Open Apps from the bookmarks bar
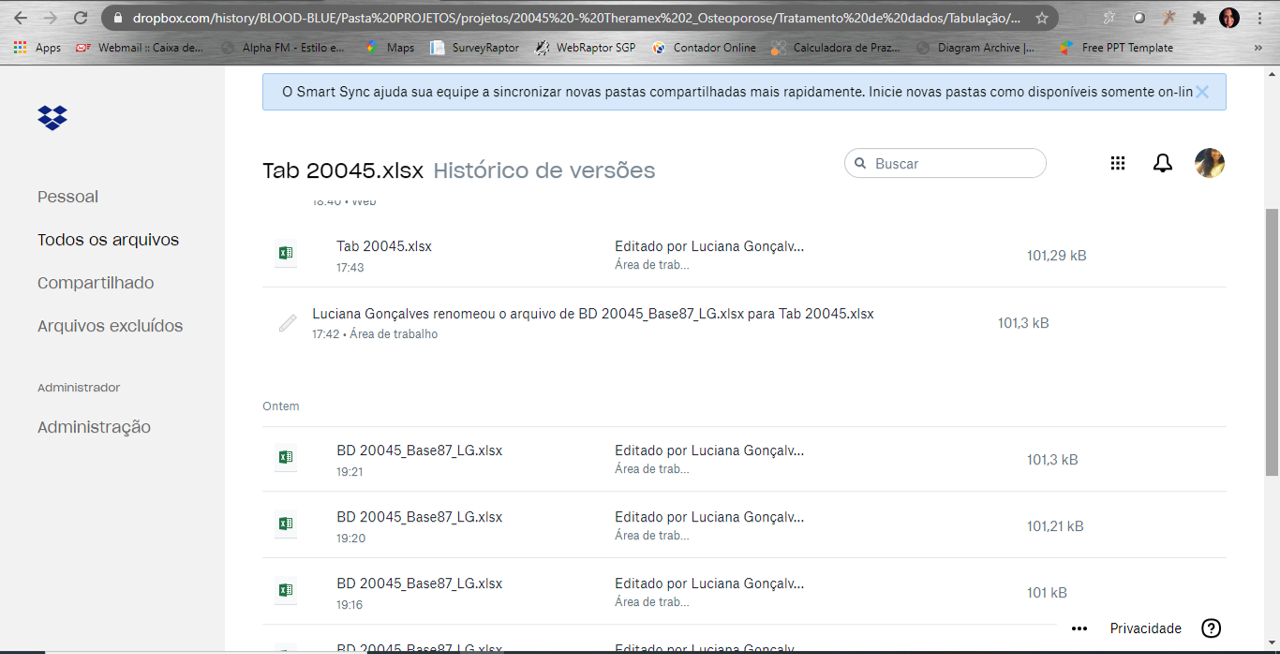Viewport: 1280px width, 654px height. 36,47
